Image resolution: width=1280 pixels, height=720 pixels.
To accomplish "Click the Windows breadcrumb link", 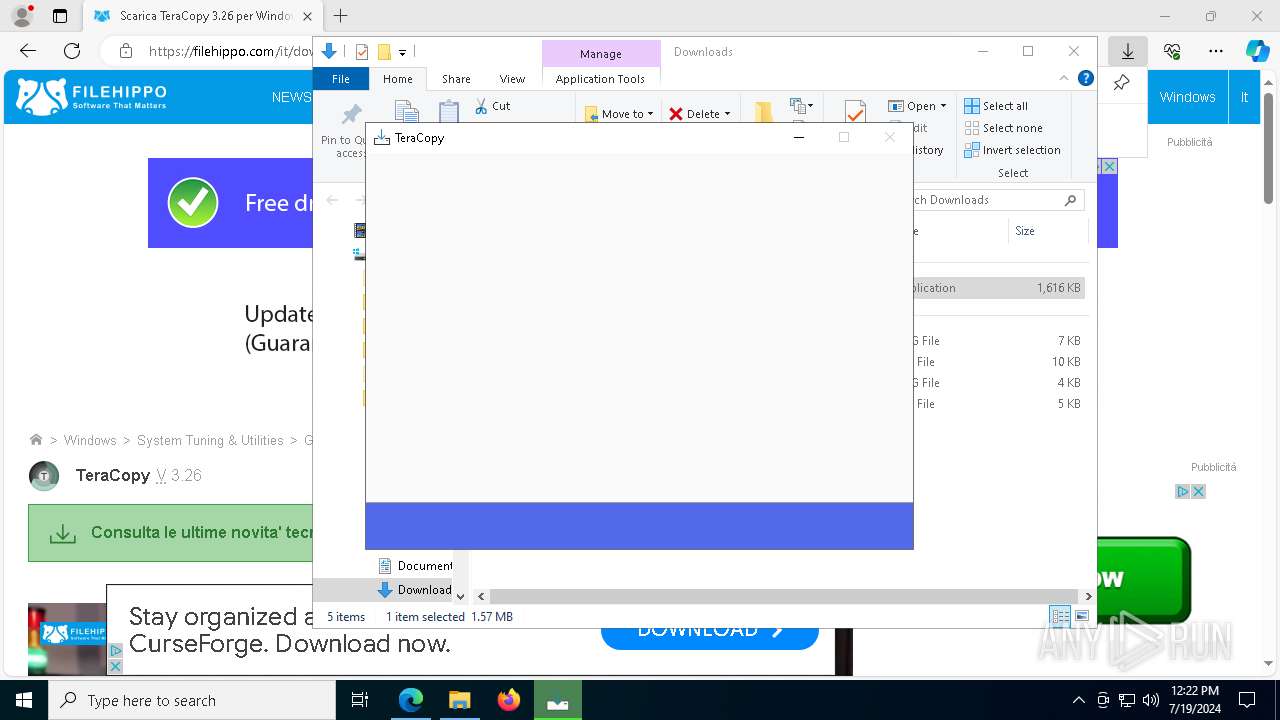I will 90,440.
